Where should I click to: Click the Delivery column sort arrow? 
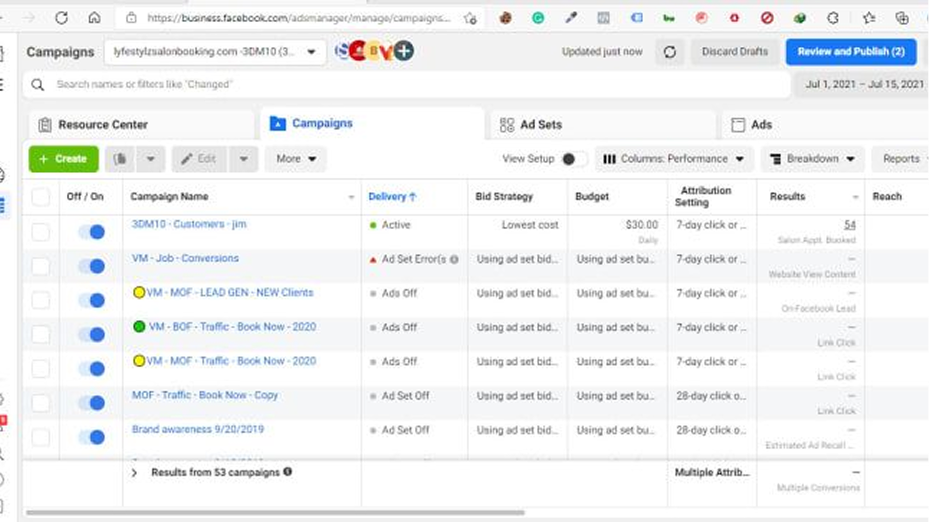(413, 197)
